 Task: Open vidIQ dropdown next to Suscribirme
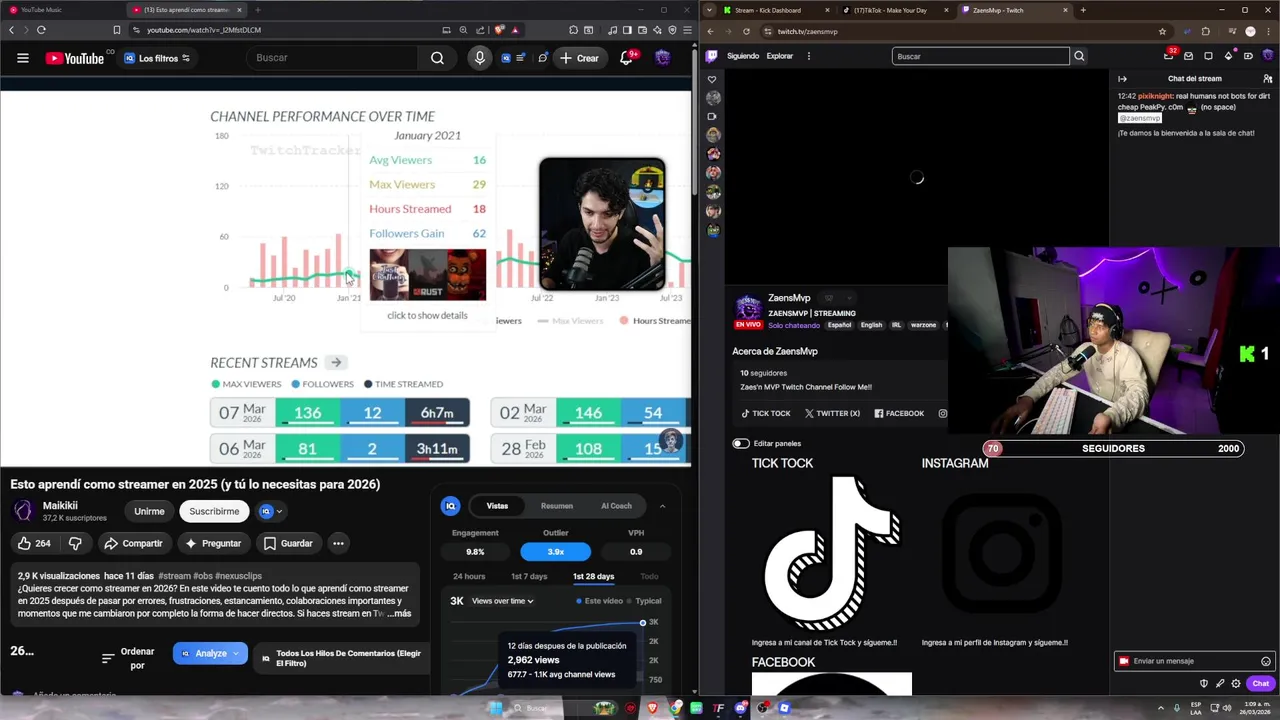point(271,511)
